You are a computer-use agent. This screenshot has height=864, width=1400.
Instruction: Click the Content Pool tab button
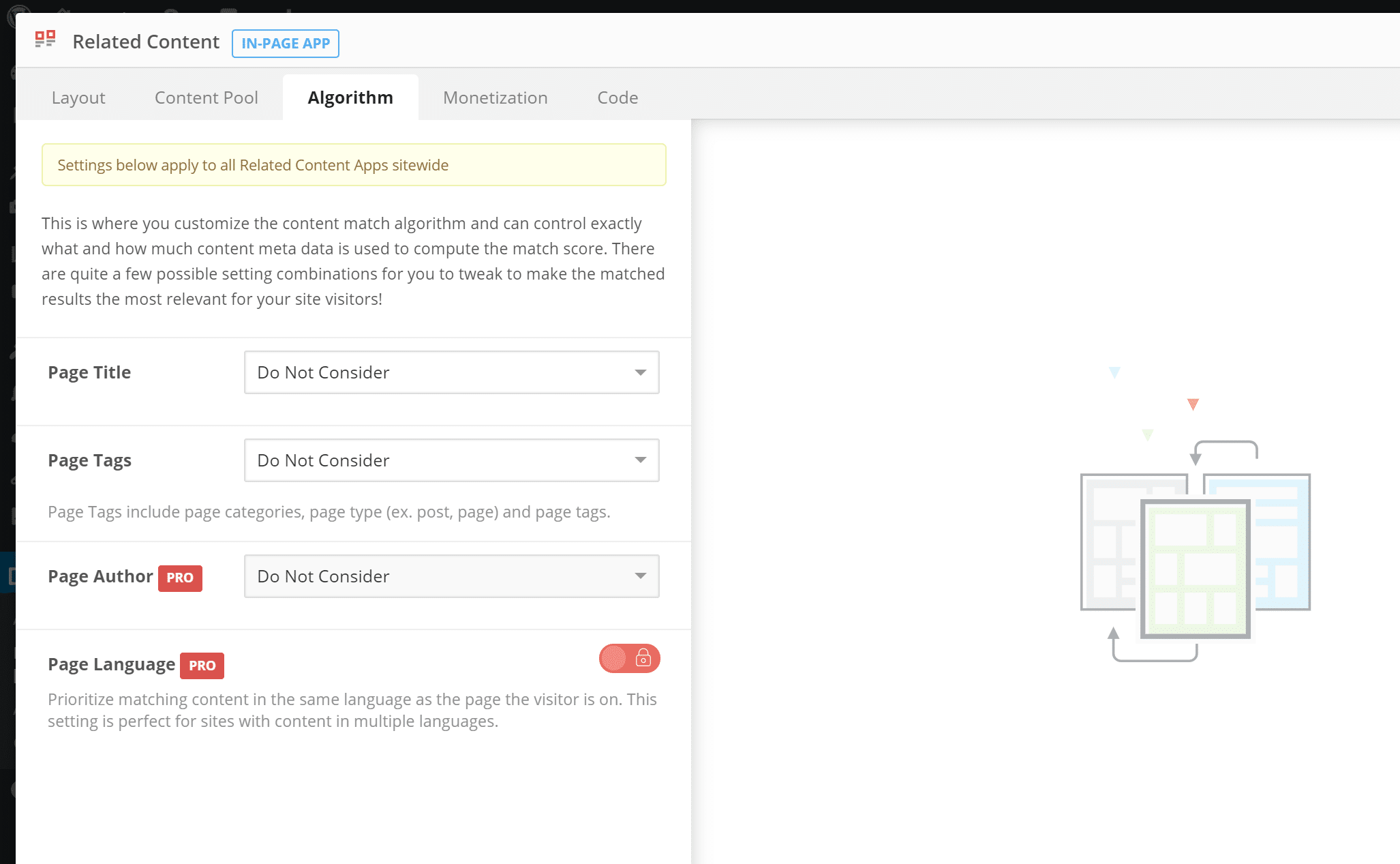[206, 97]
